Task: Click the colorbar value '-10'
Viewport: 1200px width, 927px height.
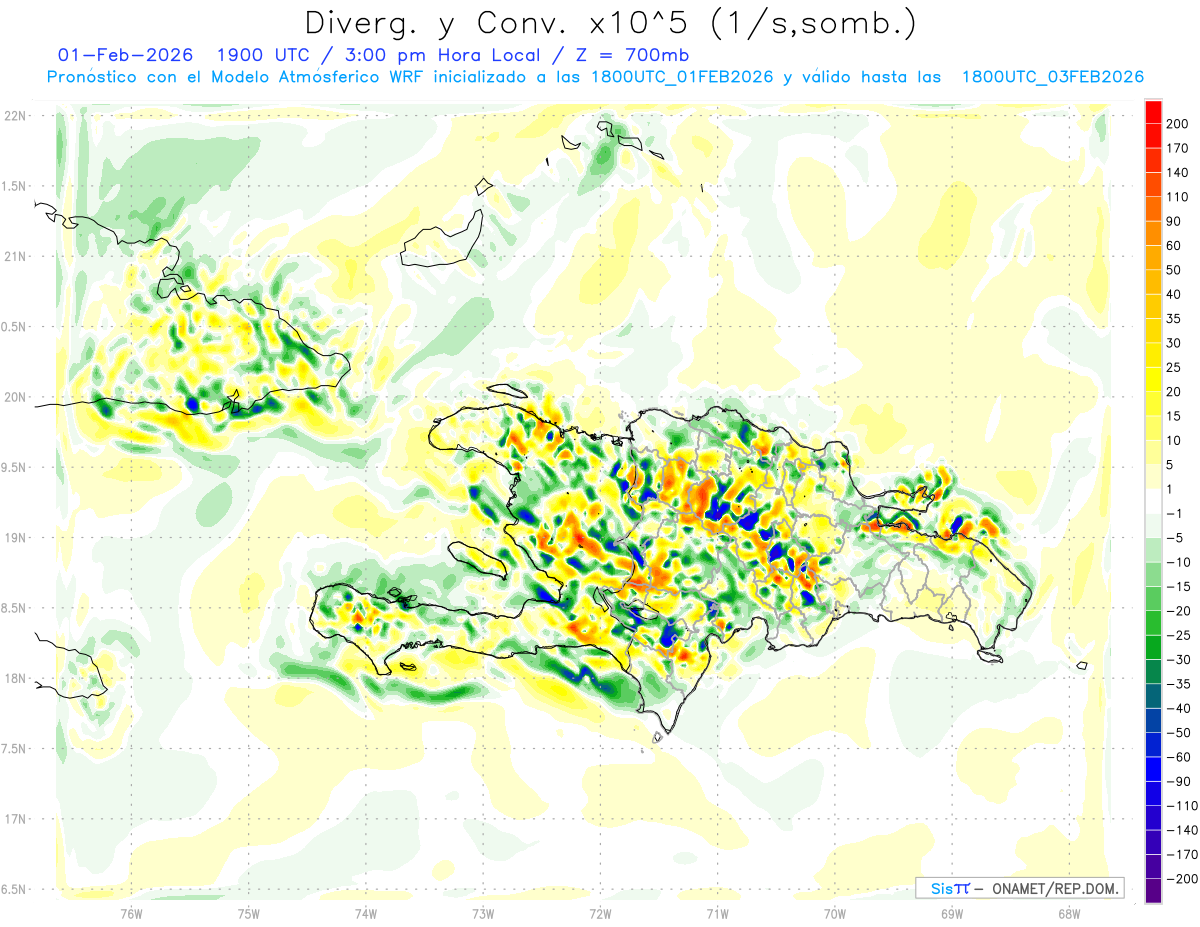Action: pos(1179,562)
